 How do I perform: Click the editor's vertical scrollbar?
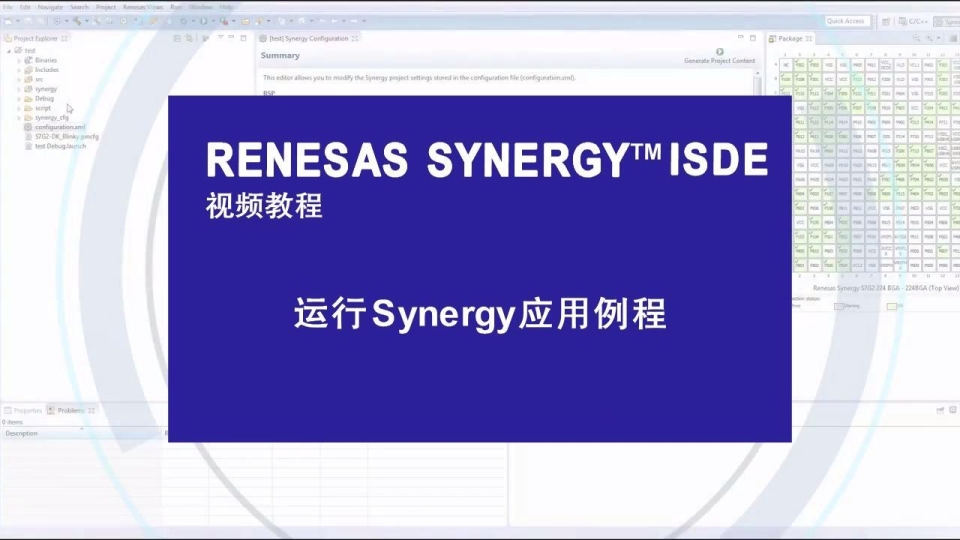pyautogui.click(x=758, y=83)
